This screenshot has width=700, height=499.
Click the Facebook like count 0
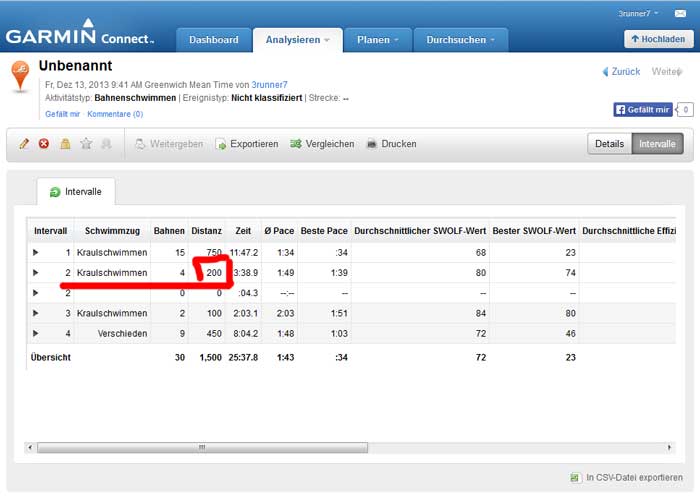[x=686, y=110]
